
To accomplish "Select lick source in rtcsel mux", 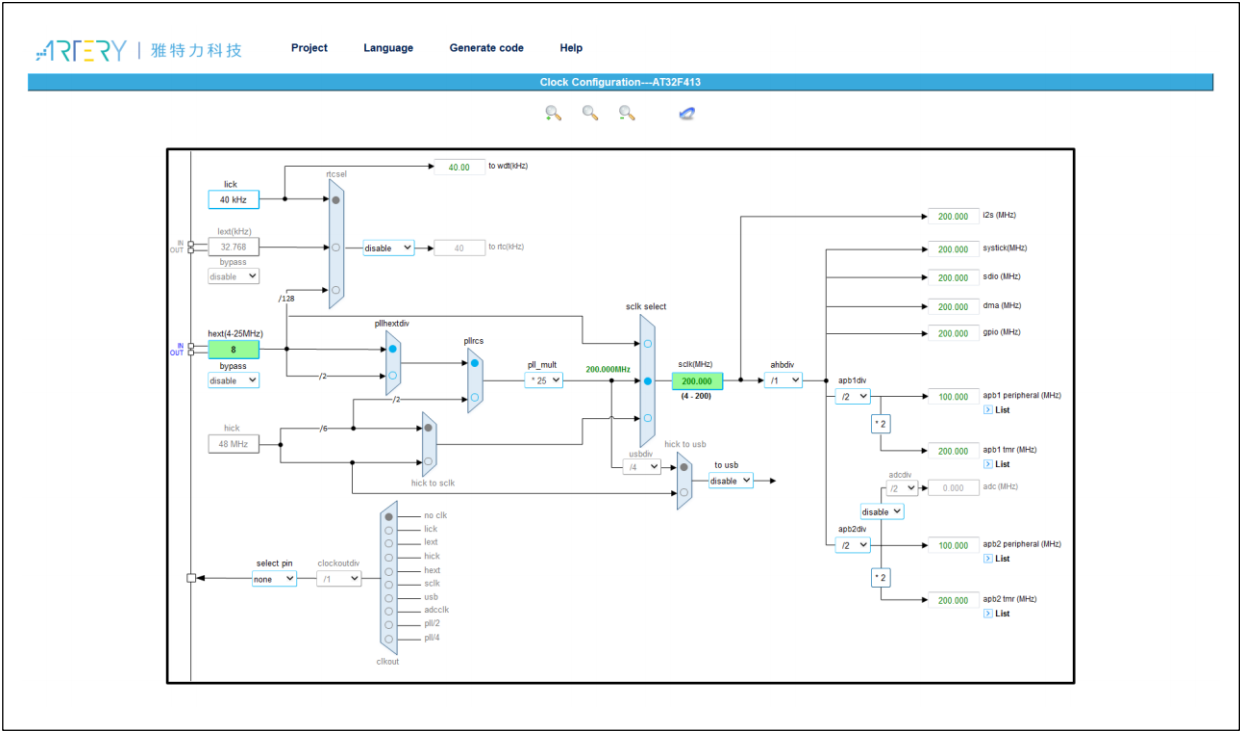I will point(336,200).
